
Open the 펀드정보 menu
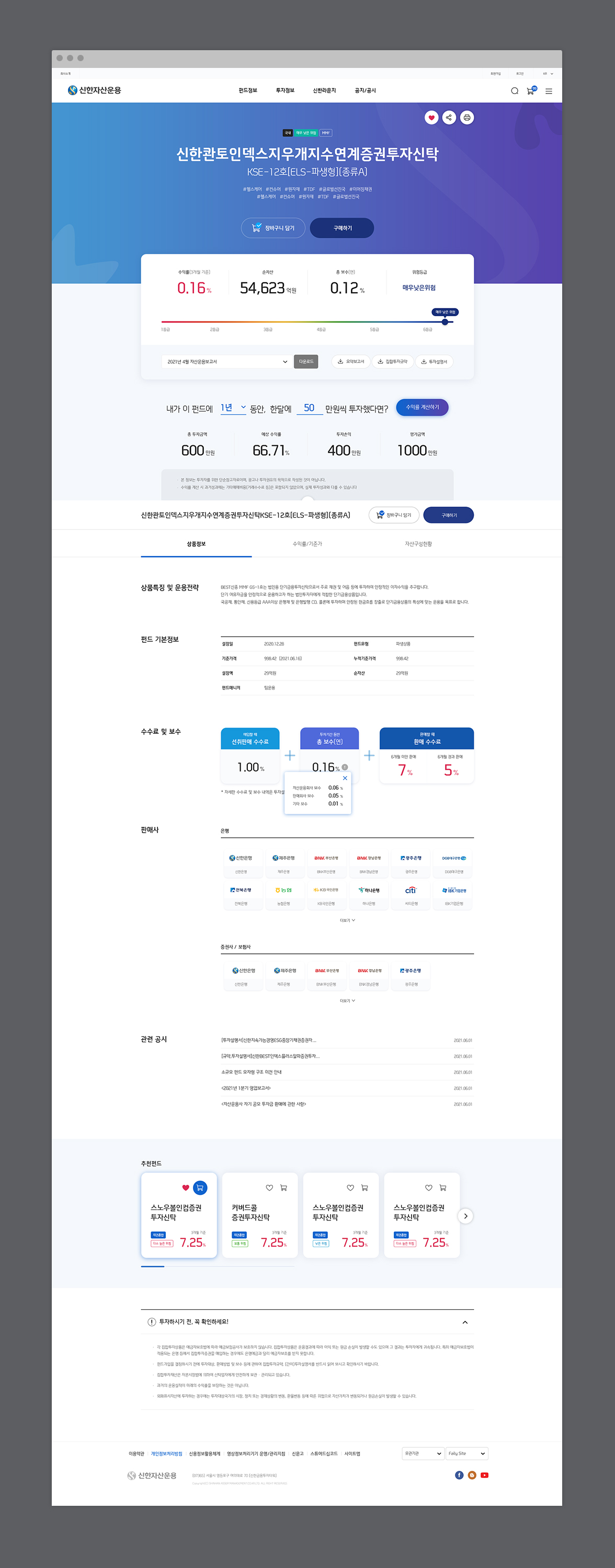[x=248, y=91]
